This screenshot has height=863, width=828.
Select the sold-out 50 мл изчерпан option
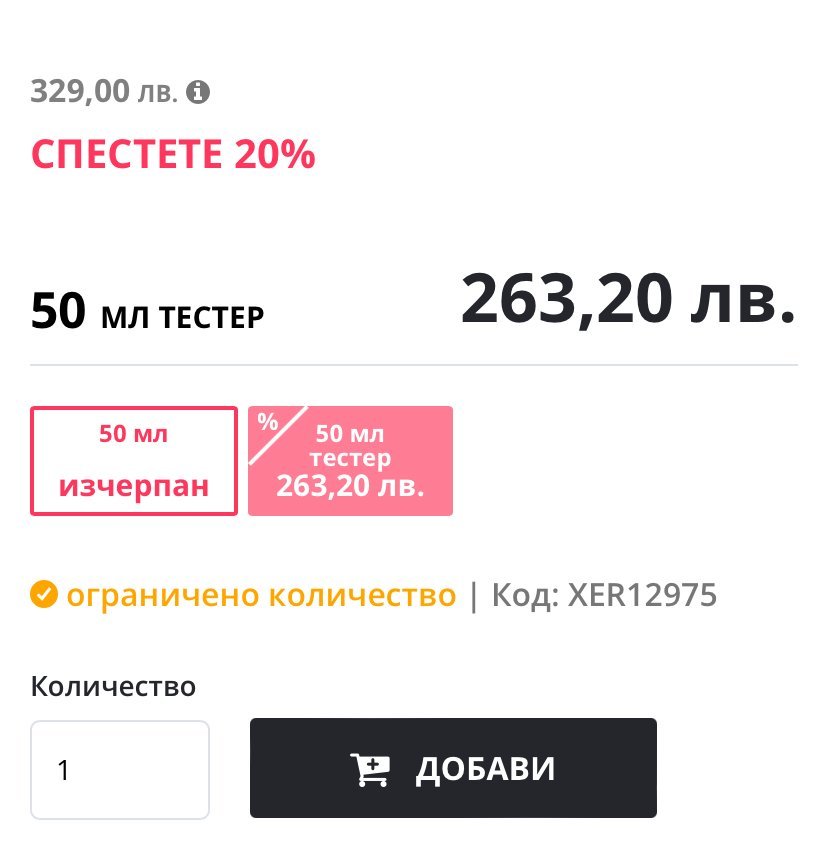[134, 460]
